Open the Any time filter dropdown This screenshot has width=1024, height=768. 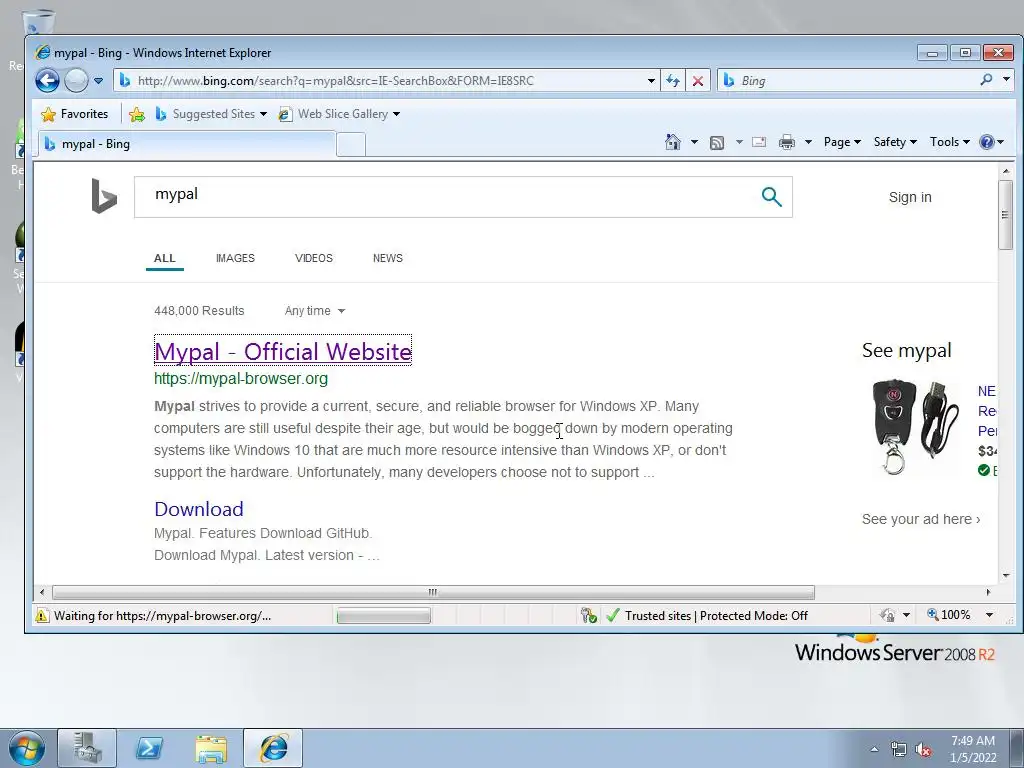[x=314, y=312]
